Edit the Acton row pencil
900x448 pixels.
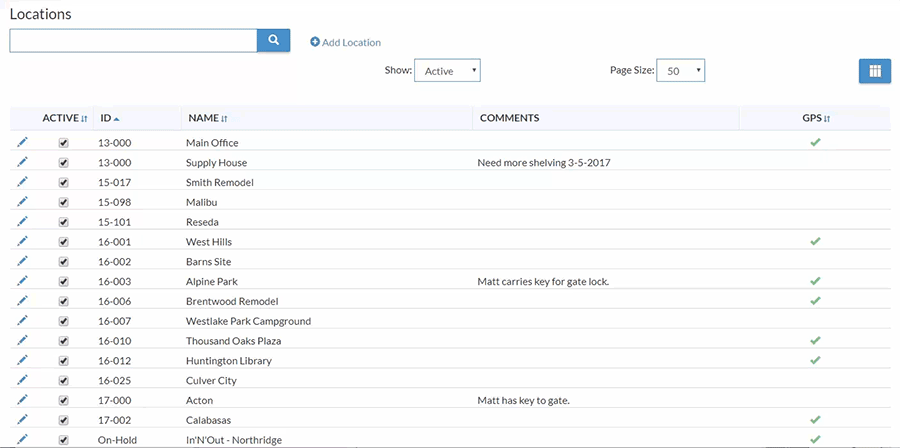(22, 400)
